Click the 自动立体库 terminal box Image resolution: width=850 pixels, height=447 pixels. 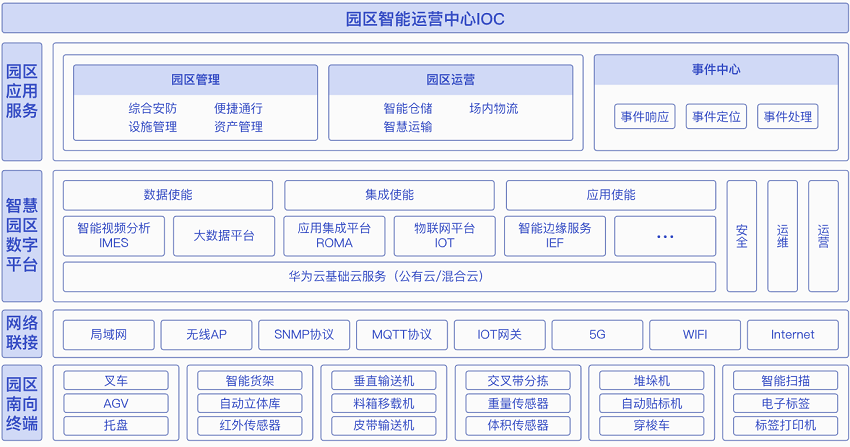250,403
